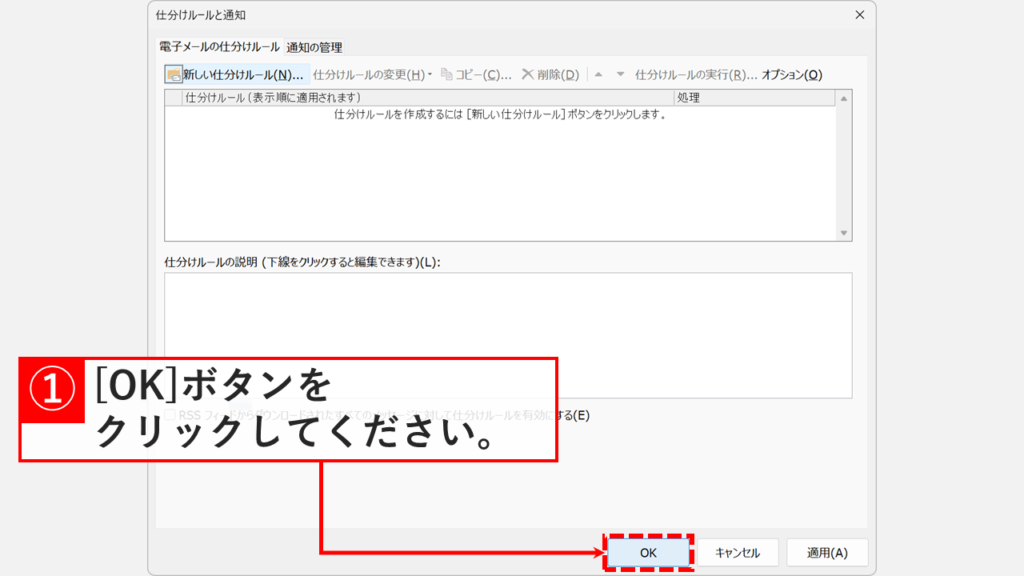Click the move rule down arrow
Image resolution: width=1024 pixels, height=576 pixels.
[x=620, y=75]
